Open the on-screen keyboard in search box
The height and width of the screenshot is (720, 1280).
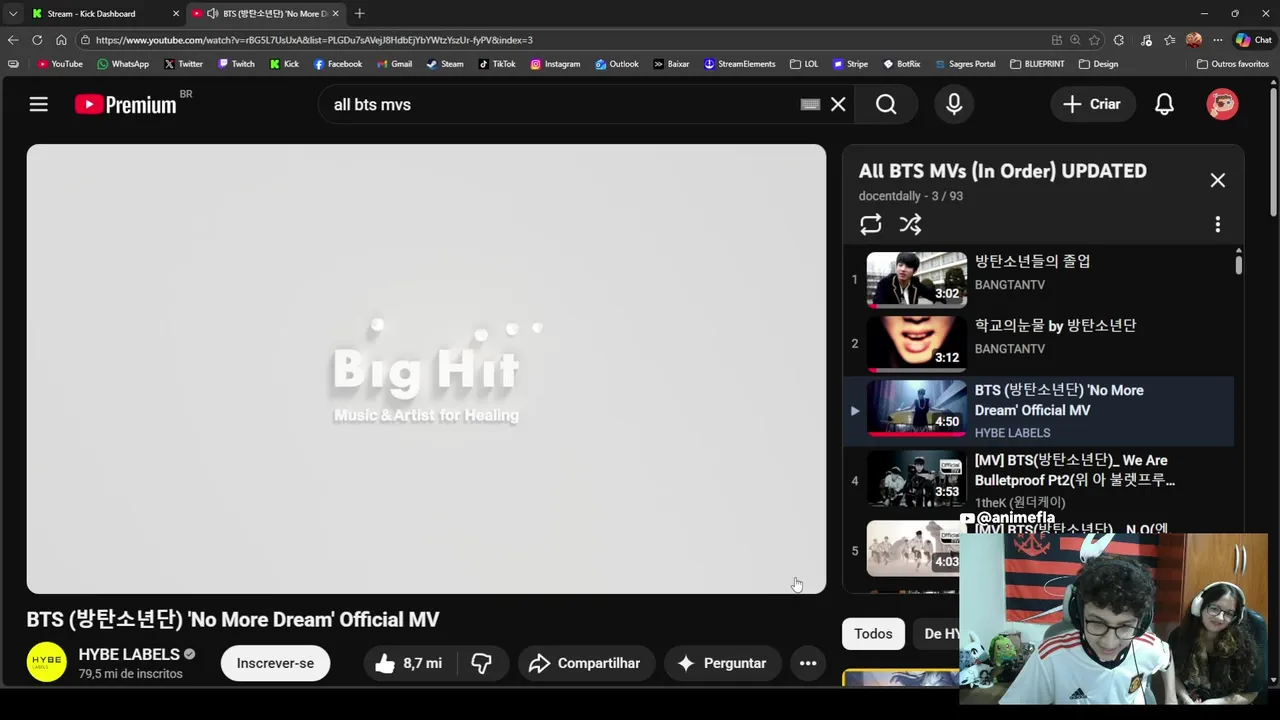[810, 104]
